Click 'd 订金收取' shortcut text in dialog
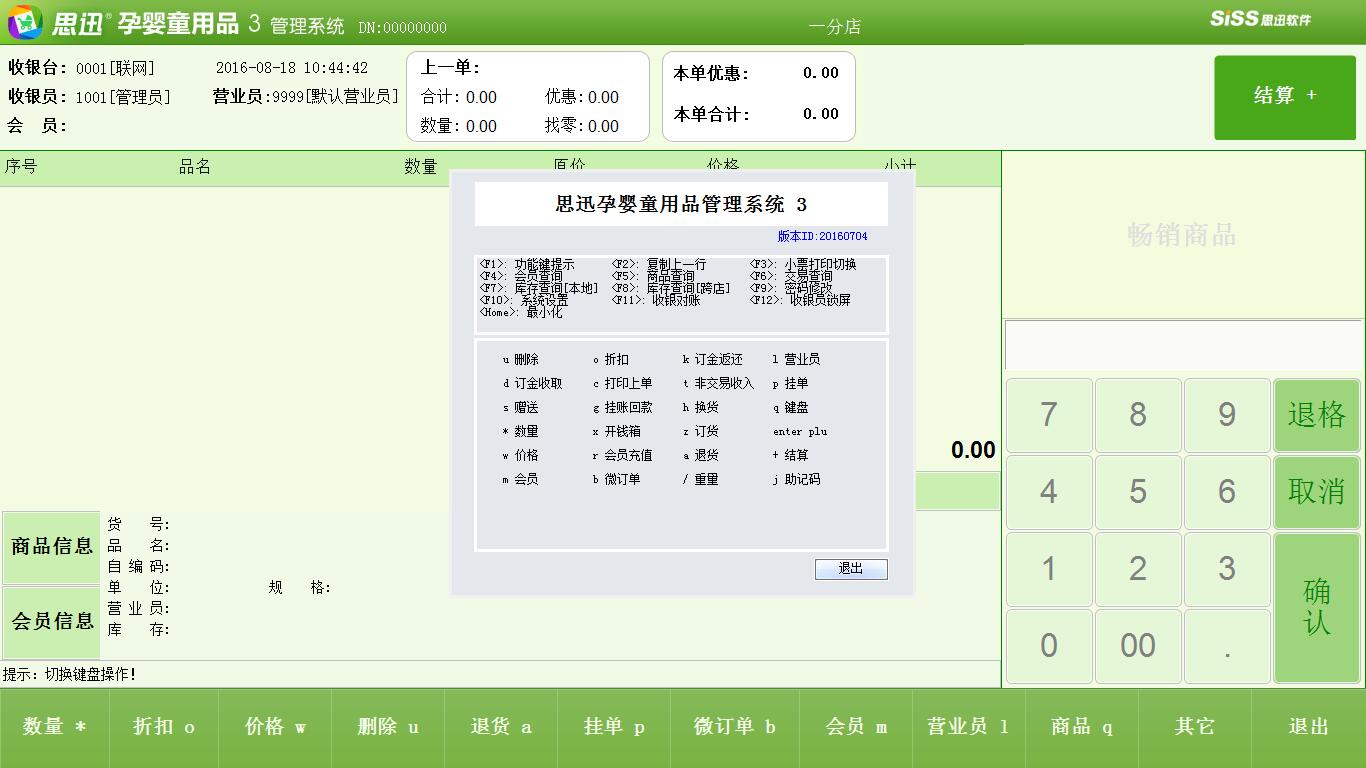Image resolution: width=1366 pixels, height=768 pixels. click(x=532, y=384)
